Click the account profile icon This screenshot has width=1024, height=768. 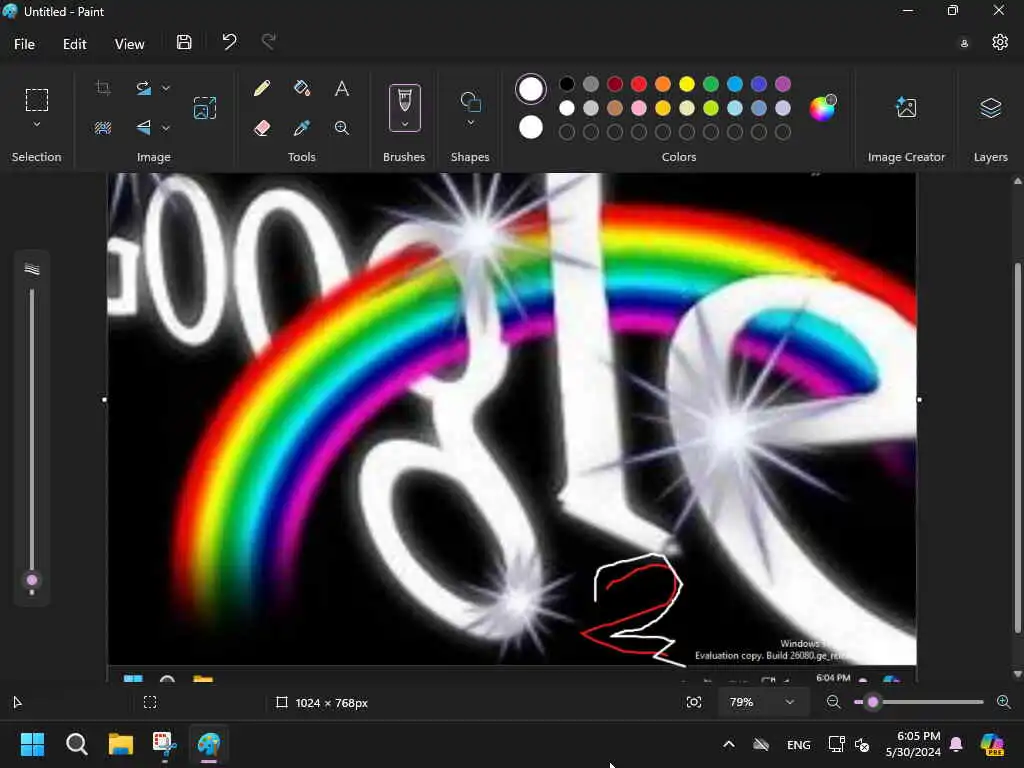click(964, 44)
